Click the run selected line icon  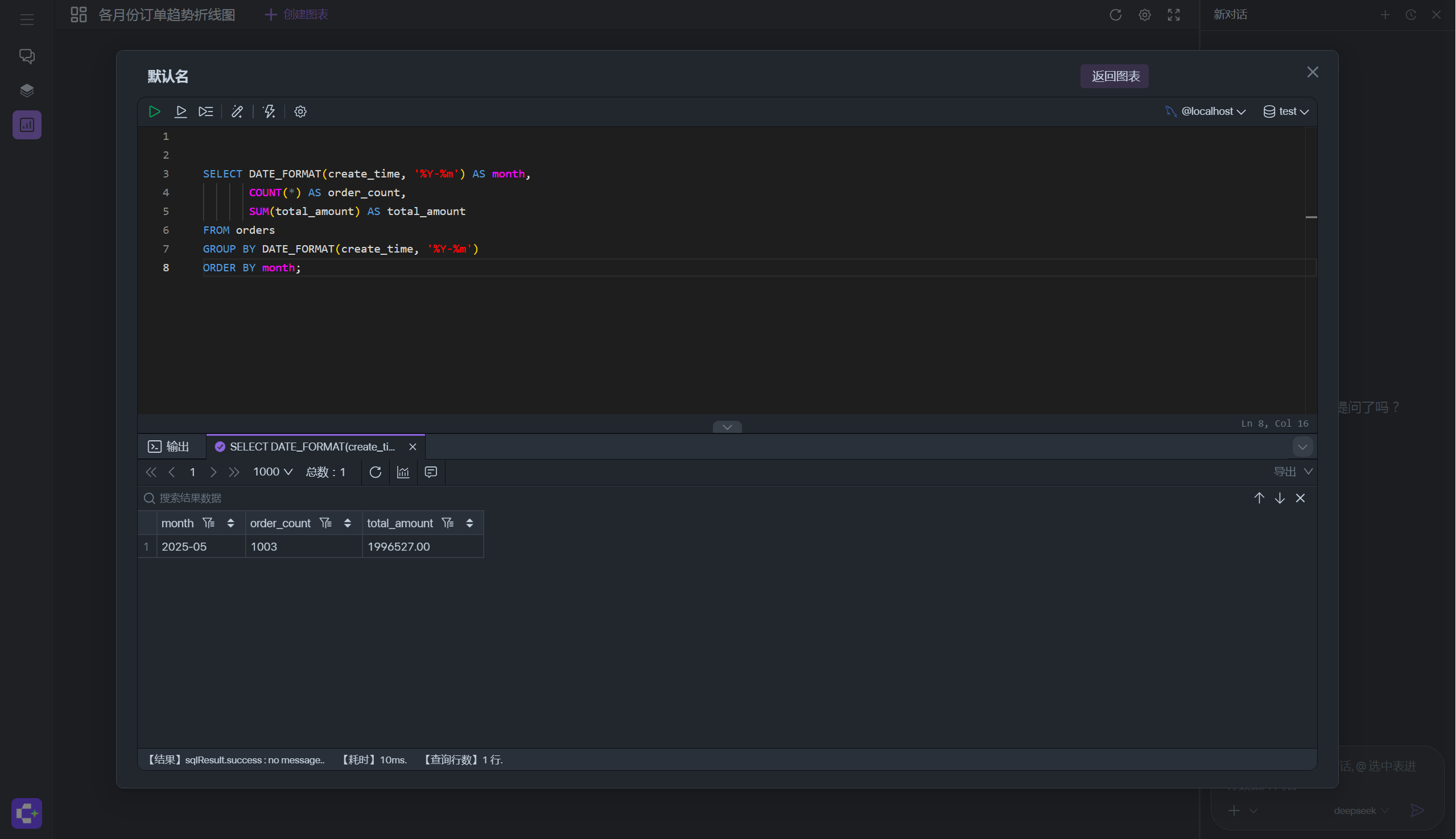(x=180, y=112)
